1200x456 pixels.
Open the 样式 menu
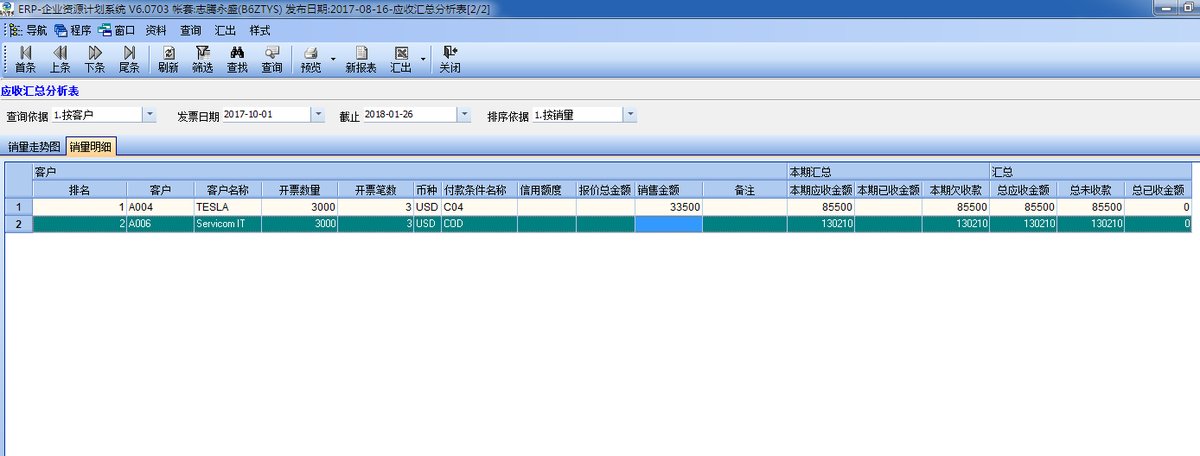click(260, 30)
